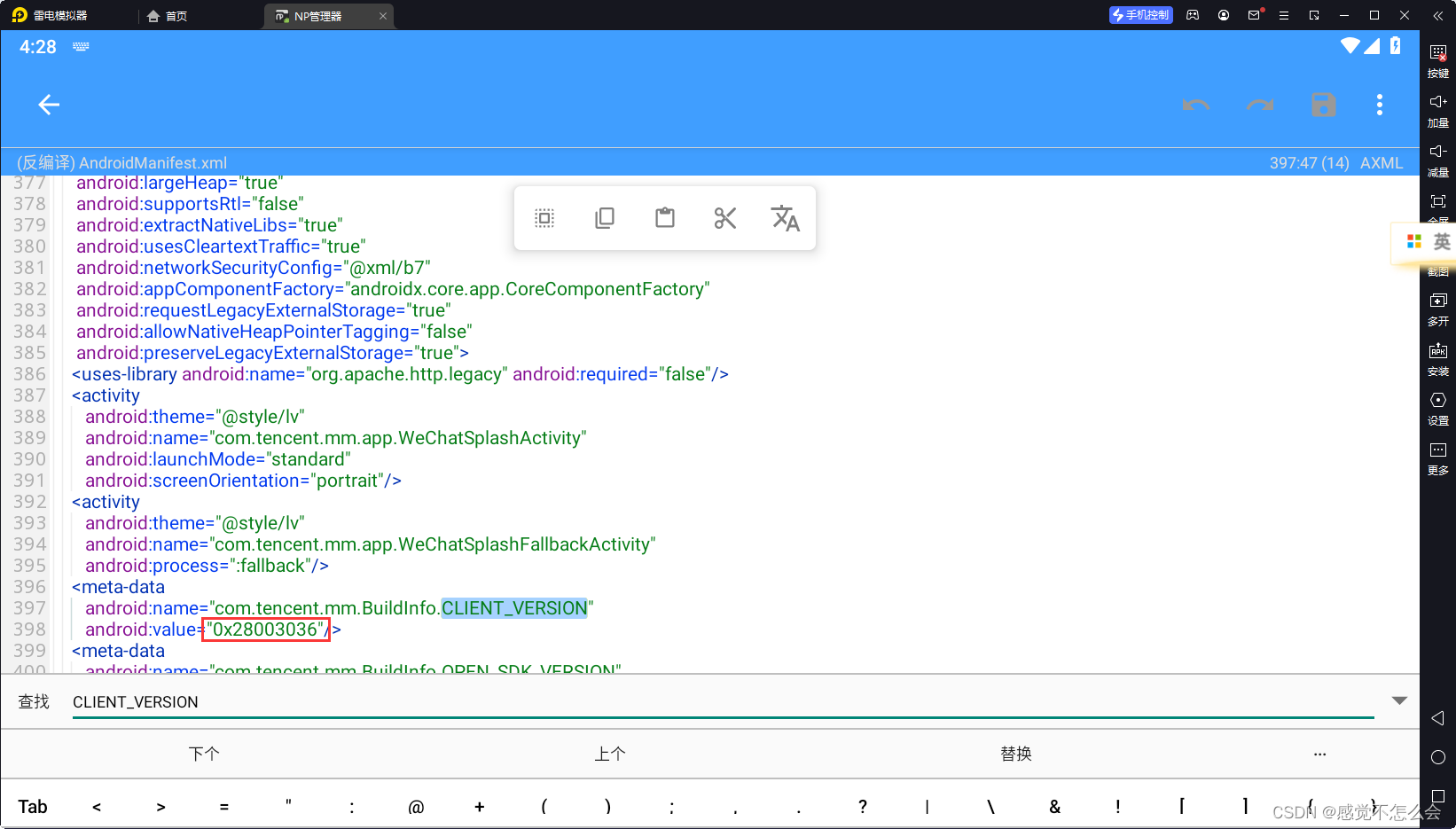Click android:networkSecurityConfig line 381
The width and height of the screenshot is (1456, 829).
[x=254, y=268]
